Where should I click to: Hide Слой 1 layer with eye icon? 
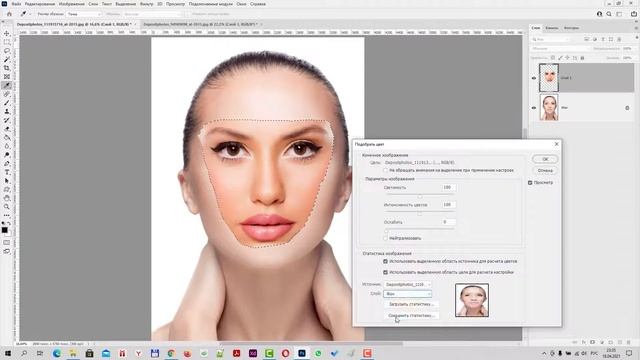534,78
